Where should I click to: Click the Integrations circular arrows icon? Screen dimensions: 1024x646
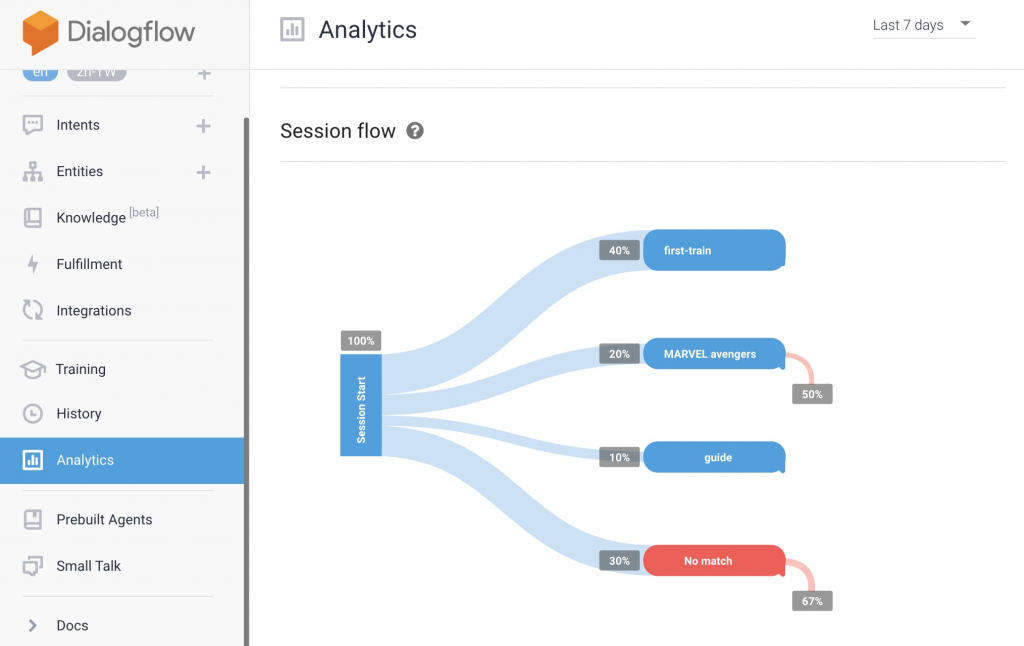[x=33, y=311]
